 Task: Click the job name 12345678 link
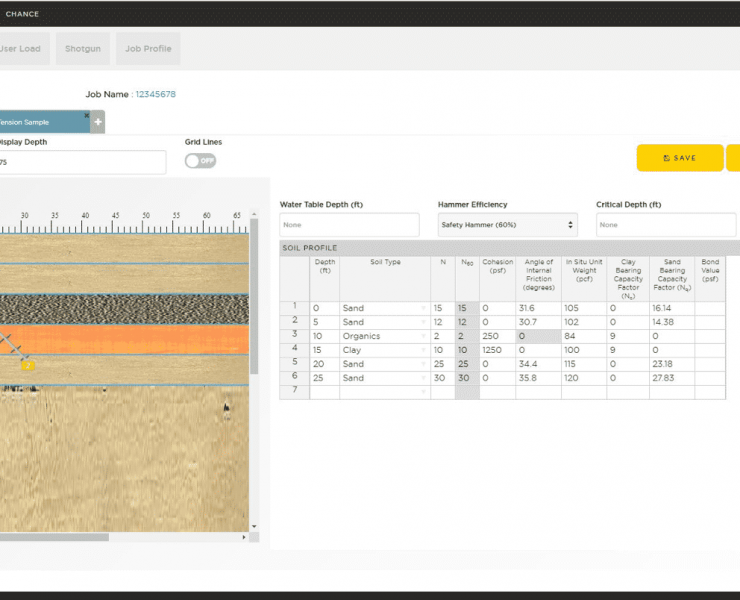pyautogui.click(x=155, y=94)
